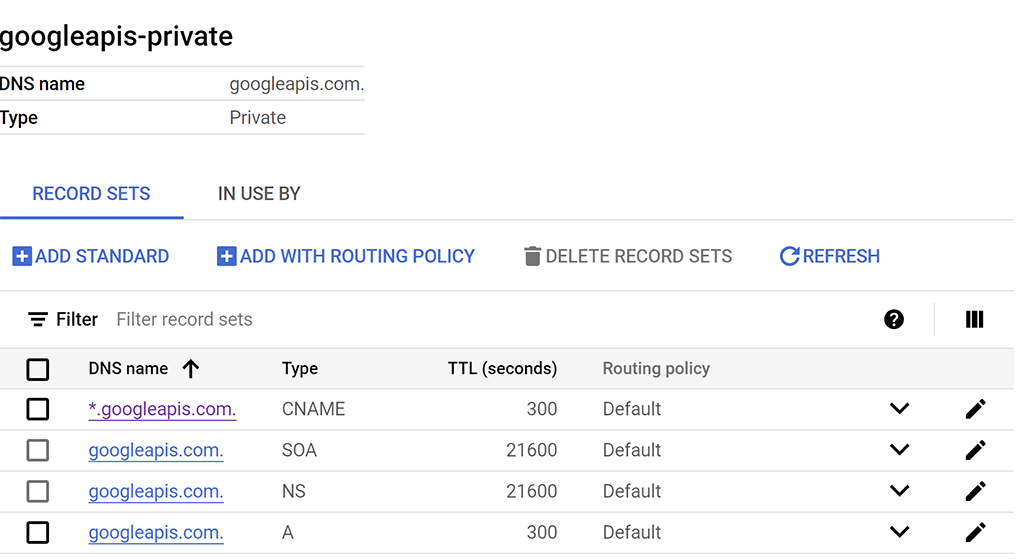Toggle the select-all checkbox in table header
Image resolution: width=1020 pixels, height=559 pixels.
coord(38,370)
